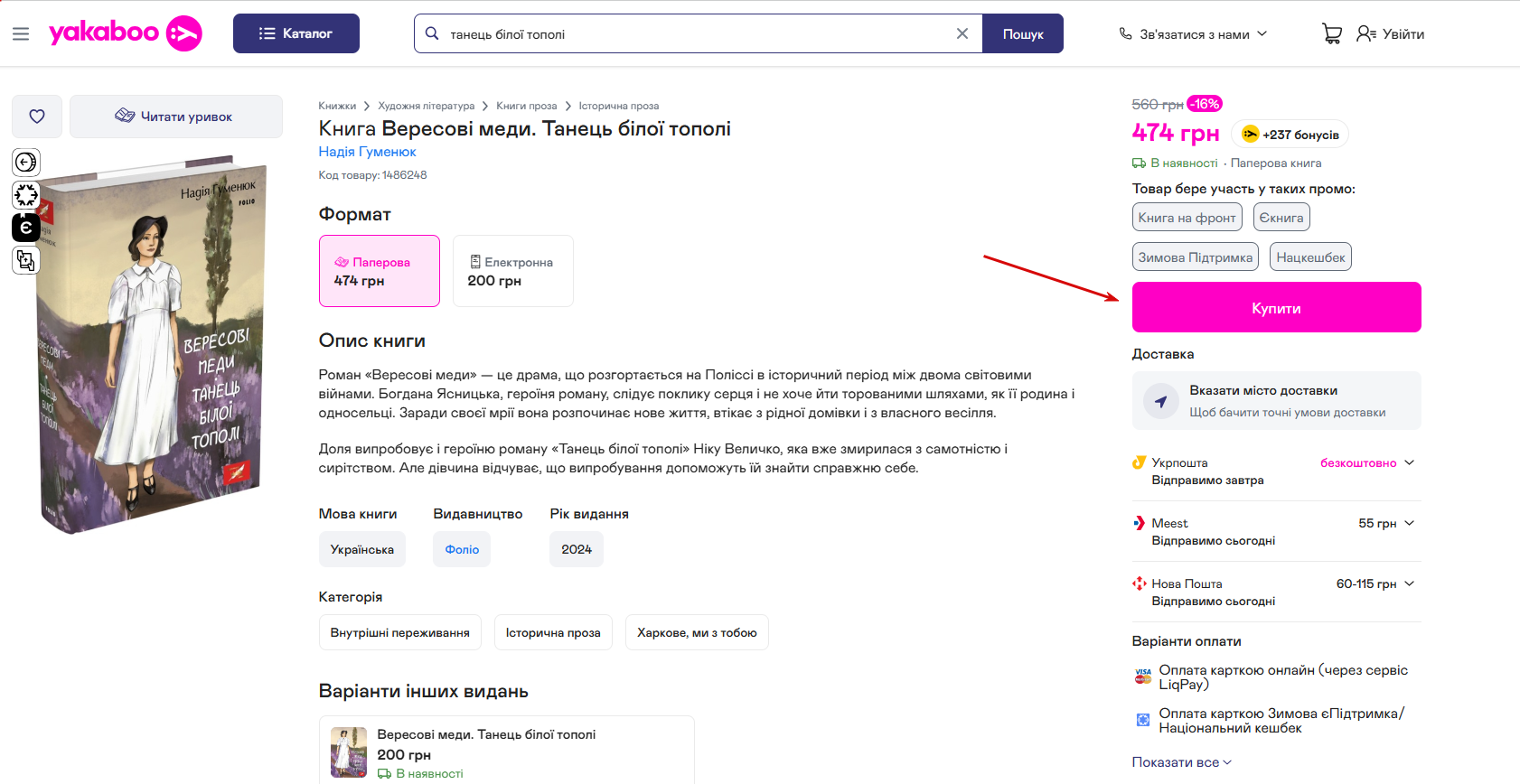Go to Історична проза breadcrumb
Viewport: 1520px width, 784px height.
click(618, 106)
